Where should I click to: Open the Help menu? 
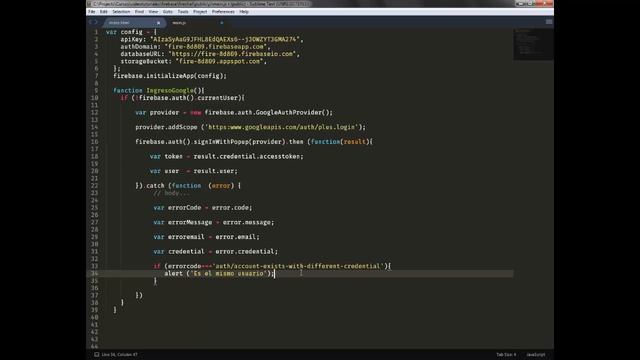[244, 12]
